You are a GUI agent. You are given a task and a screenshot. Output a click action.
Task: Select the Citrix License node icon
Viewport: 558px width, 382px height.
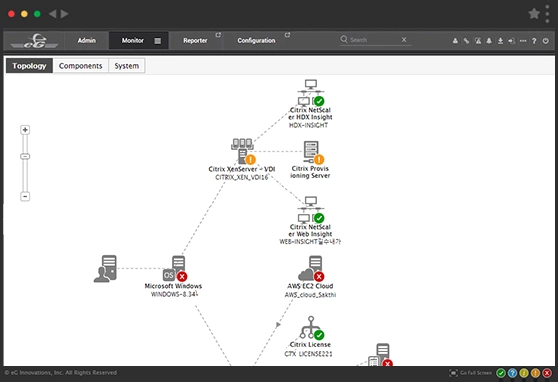pyautogui.click(x=312, y=328)
